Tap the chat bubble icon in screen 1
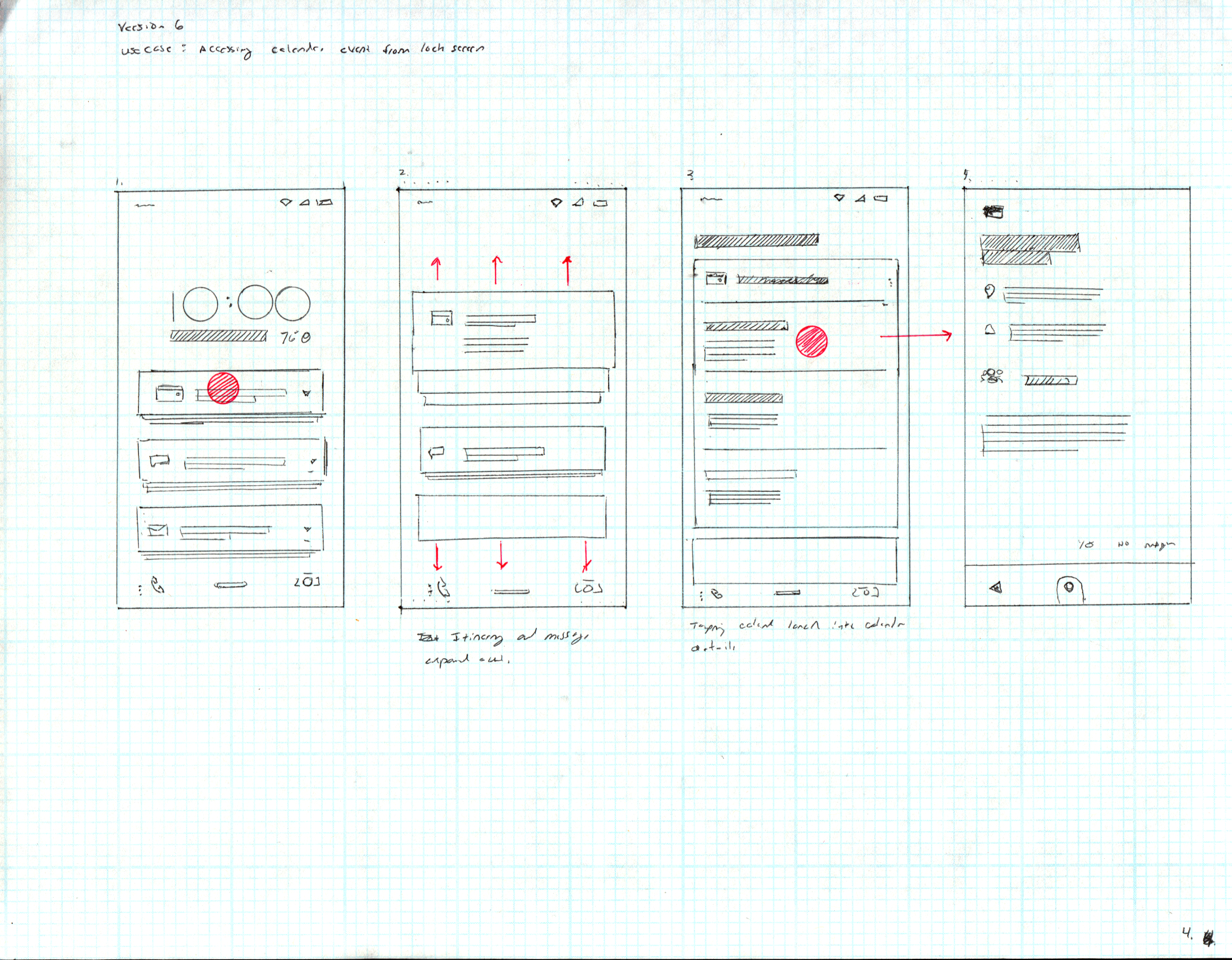Viewport: 1232px width, 960px height. (x=160, y=460)
